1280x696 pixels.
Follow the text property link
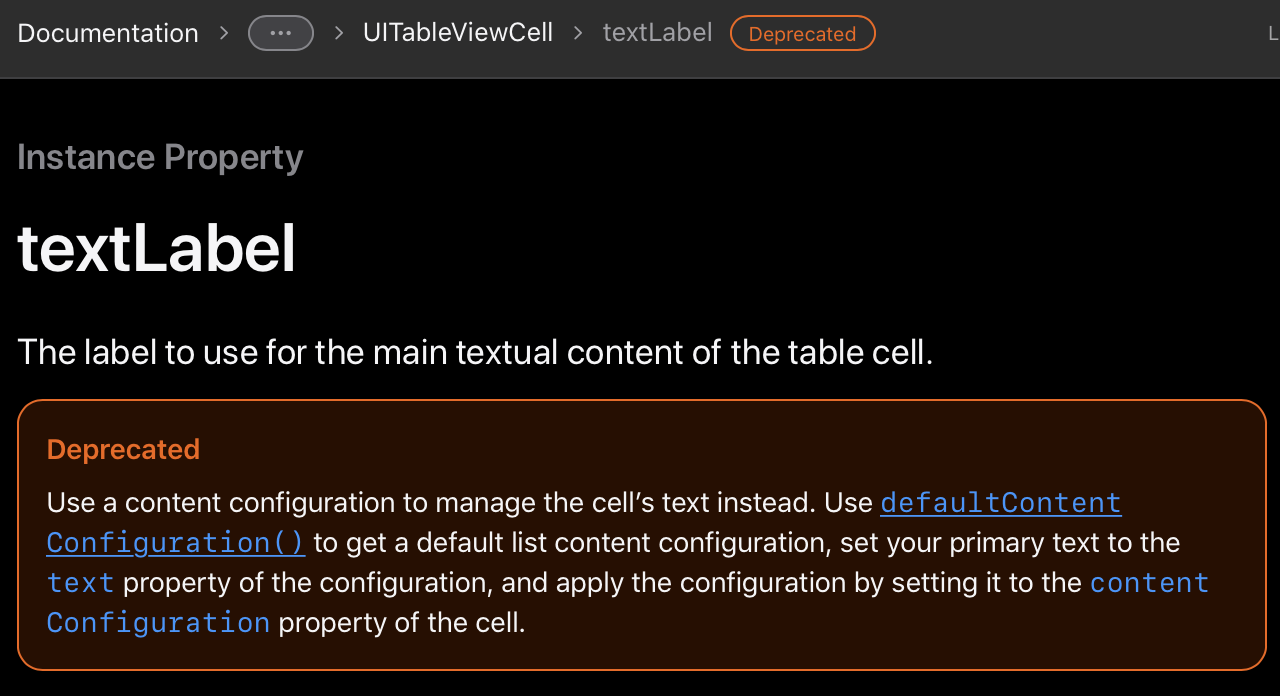[80, 582]
